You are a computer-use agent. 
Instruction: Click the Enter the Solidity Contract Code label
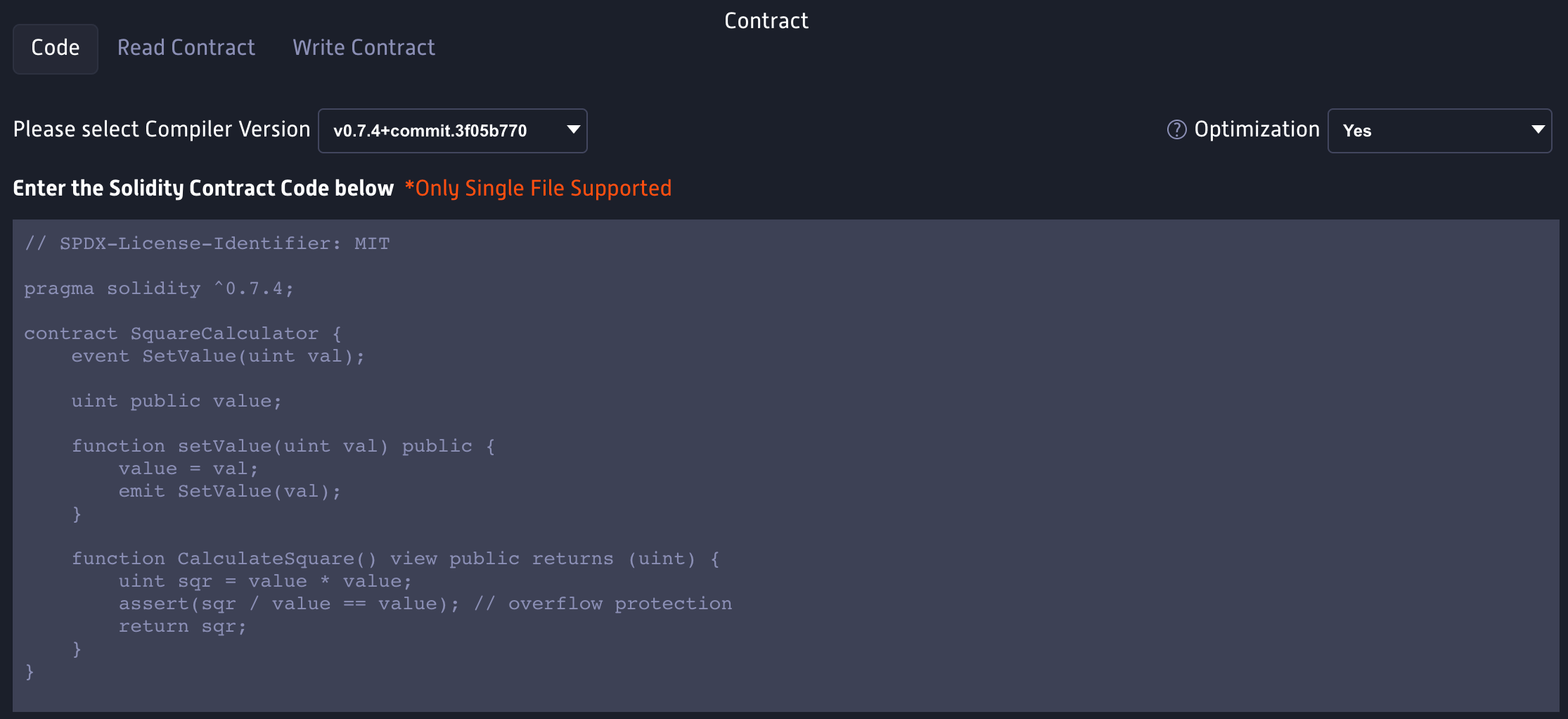(203, 188)
